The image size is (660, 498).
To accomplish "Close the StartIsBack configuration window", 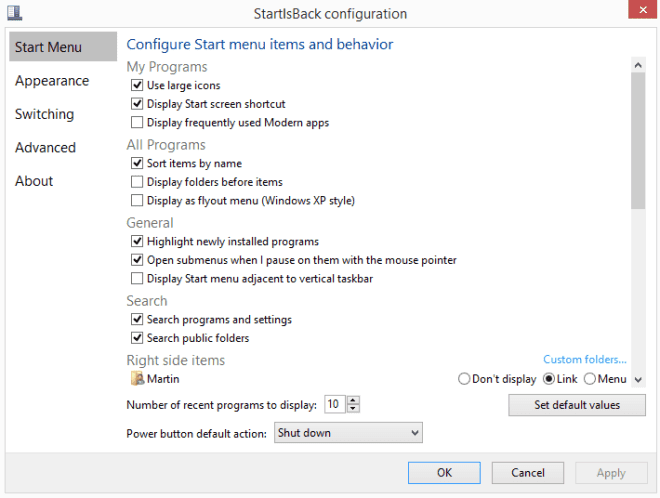I will [x=642, y=10].
